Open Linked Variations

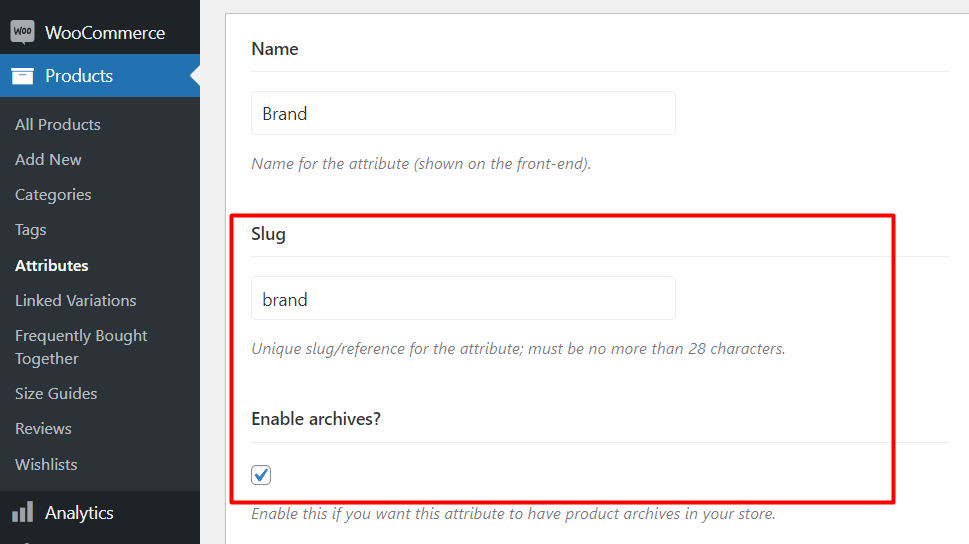[x=75, y=300]
